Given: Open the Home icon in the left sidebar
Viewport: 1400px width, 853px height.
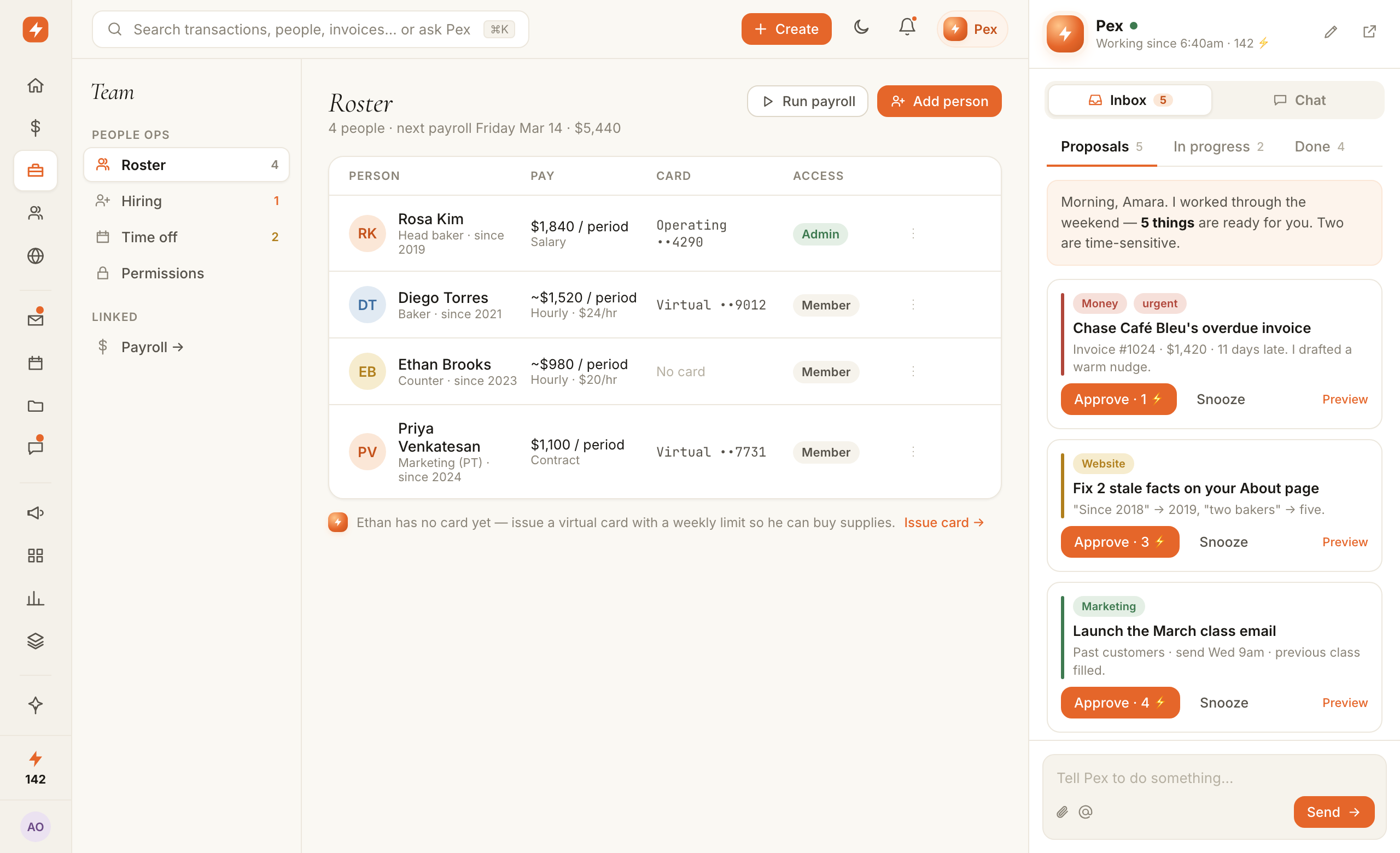Looking at the screenshot, I should point(35,85).
